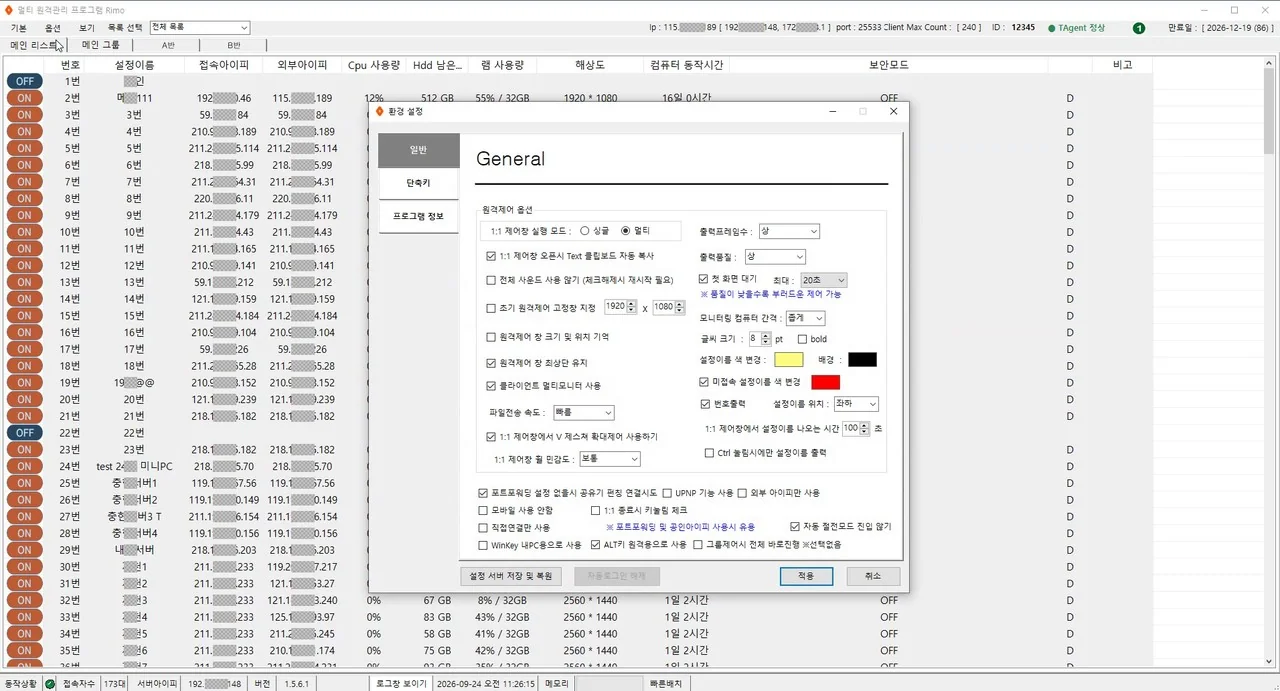Screen dimensions: 1280x691
Task: Click the Rimo app icon in the title bar
Action: tap(9, 9)
